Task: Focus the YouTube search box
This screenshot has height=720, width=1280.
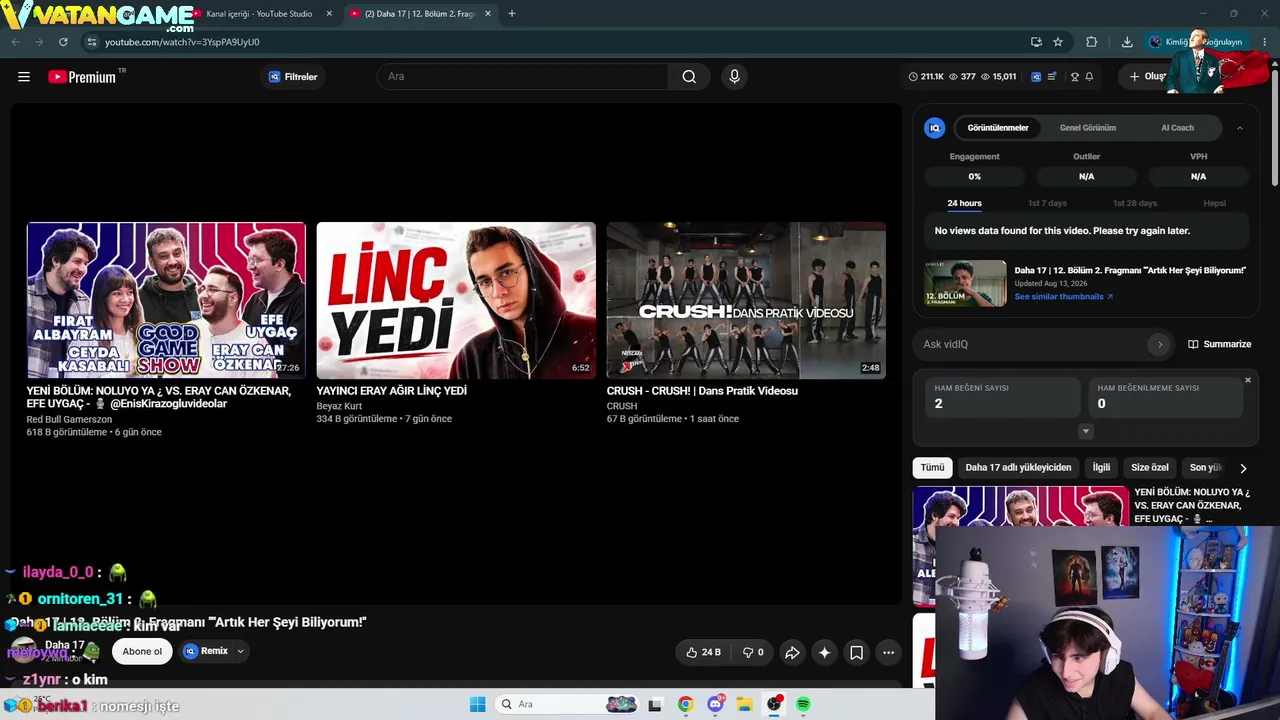Action: coord(522,77)
